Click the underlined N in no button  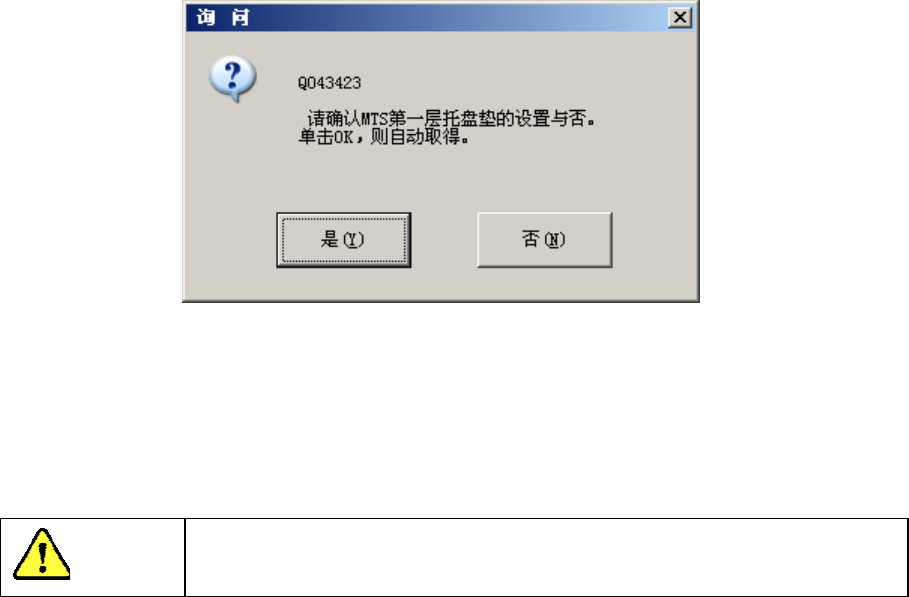tap(555, 239)
